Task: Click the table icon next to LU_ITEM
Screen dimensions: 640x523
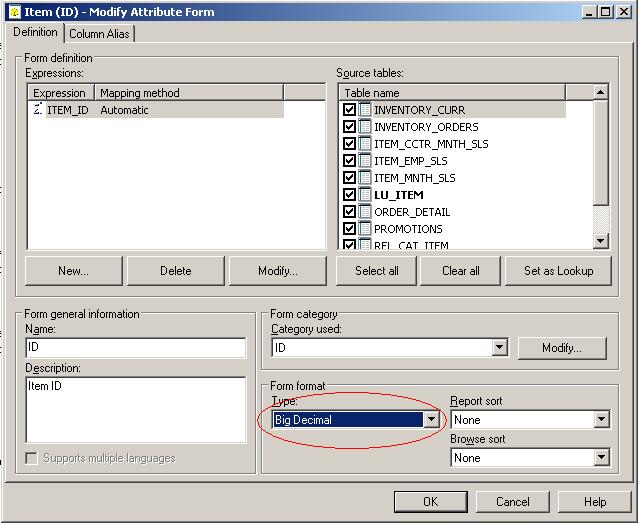Action: point(365,195)
